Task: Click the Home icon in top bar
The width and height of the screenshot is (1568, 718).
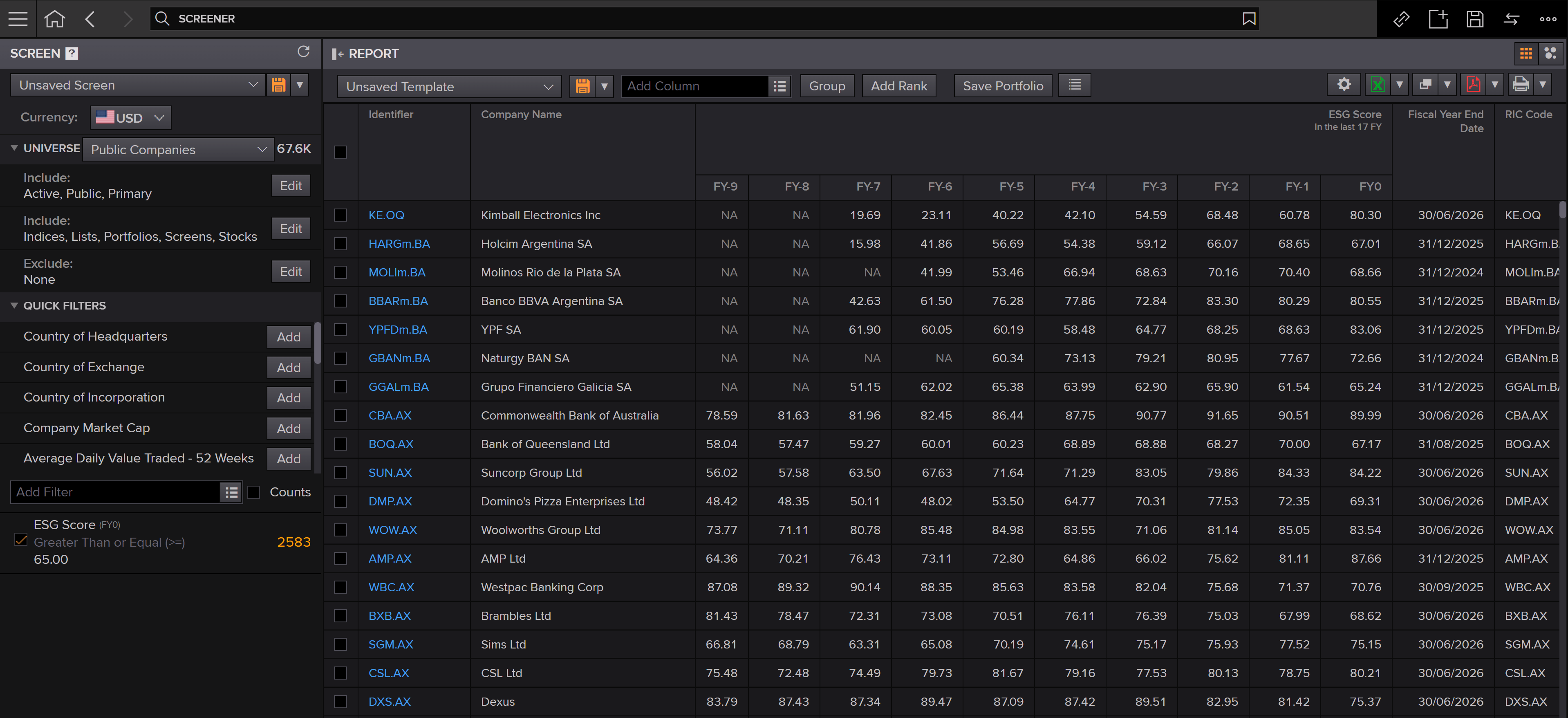Action: pos(54,19)
